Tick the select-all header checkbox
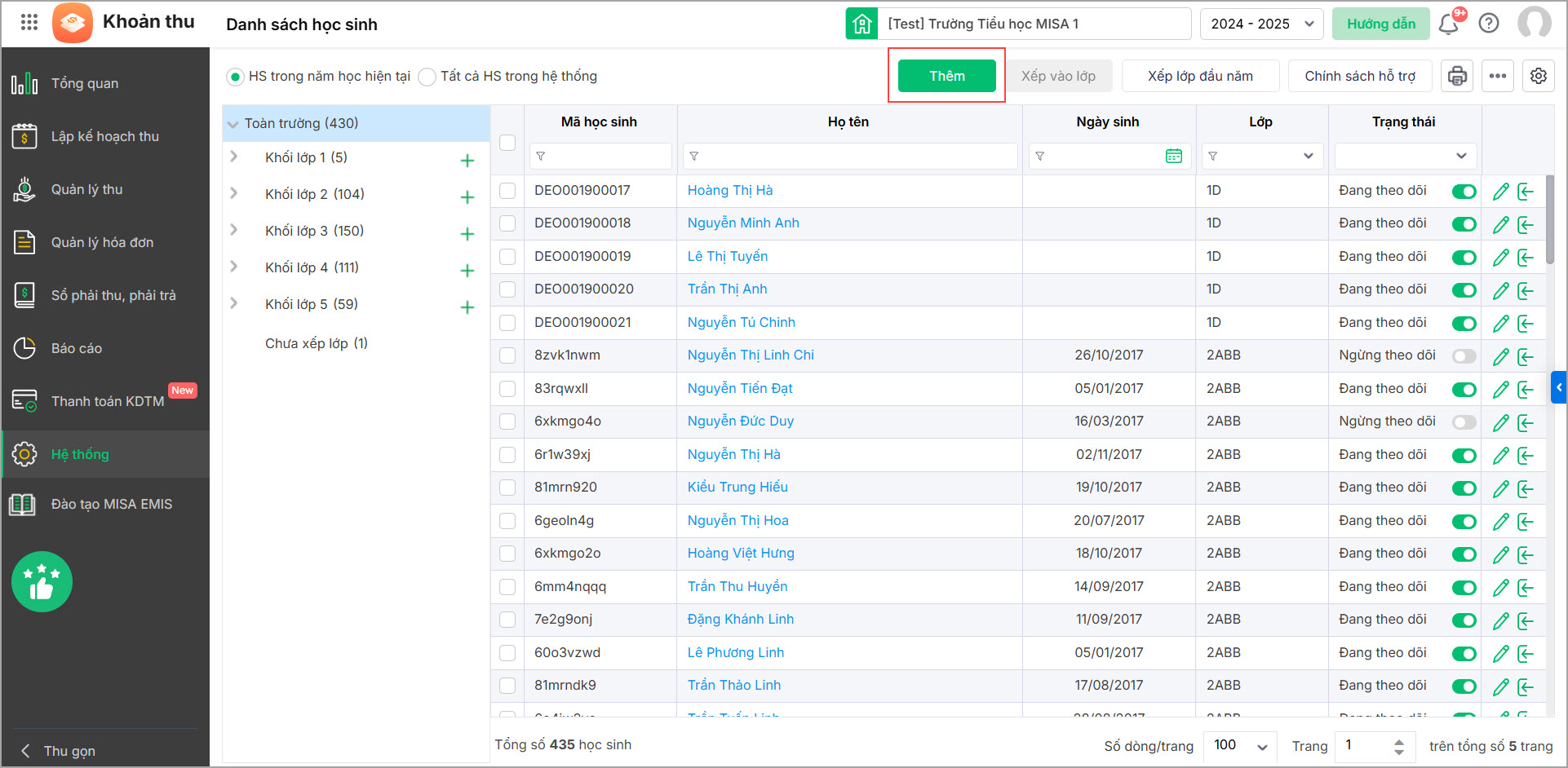This screenshot has height=768, width=1568. click(507, 142)
